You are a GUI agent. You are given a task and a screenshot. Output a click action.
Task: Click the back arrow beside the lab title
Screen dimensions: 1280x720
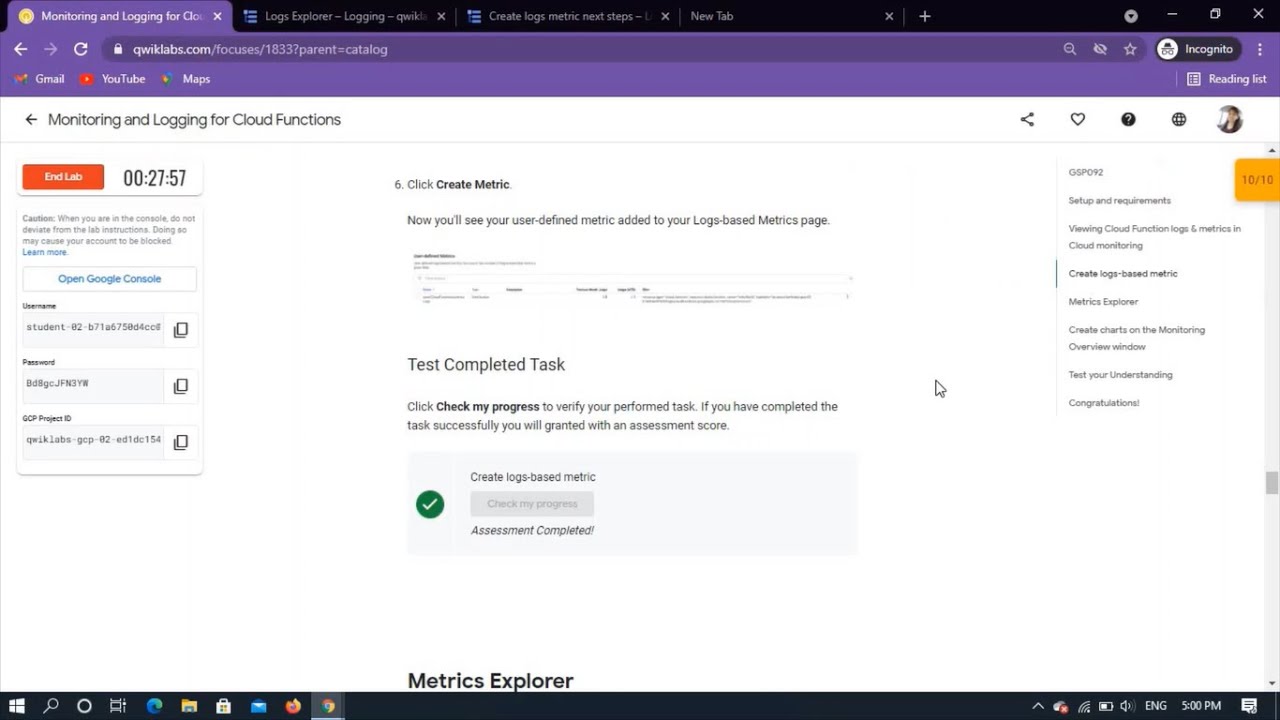click(31, 120)
